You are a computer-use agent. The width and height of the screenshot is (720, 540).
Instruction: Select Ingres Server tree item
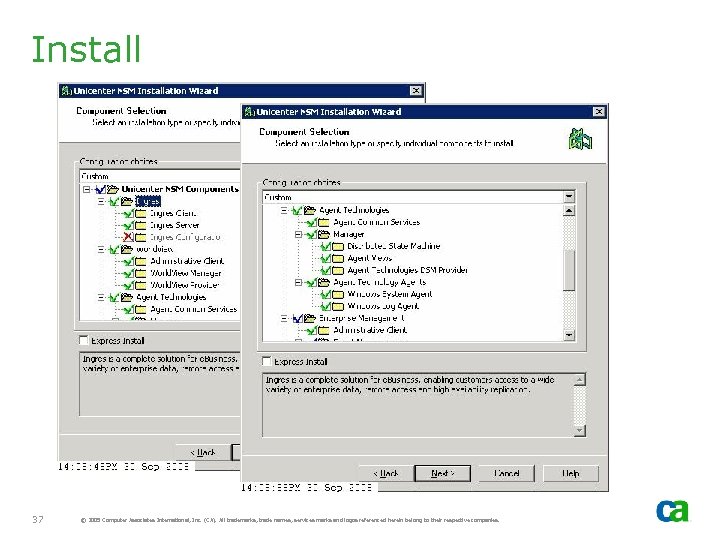pyautogui.click(x=174, y=225)
